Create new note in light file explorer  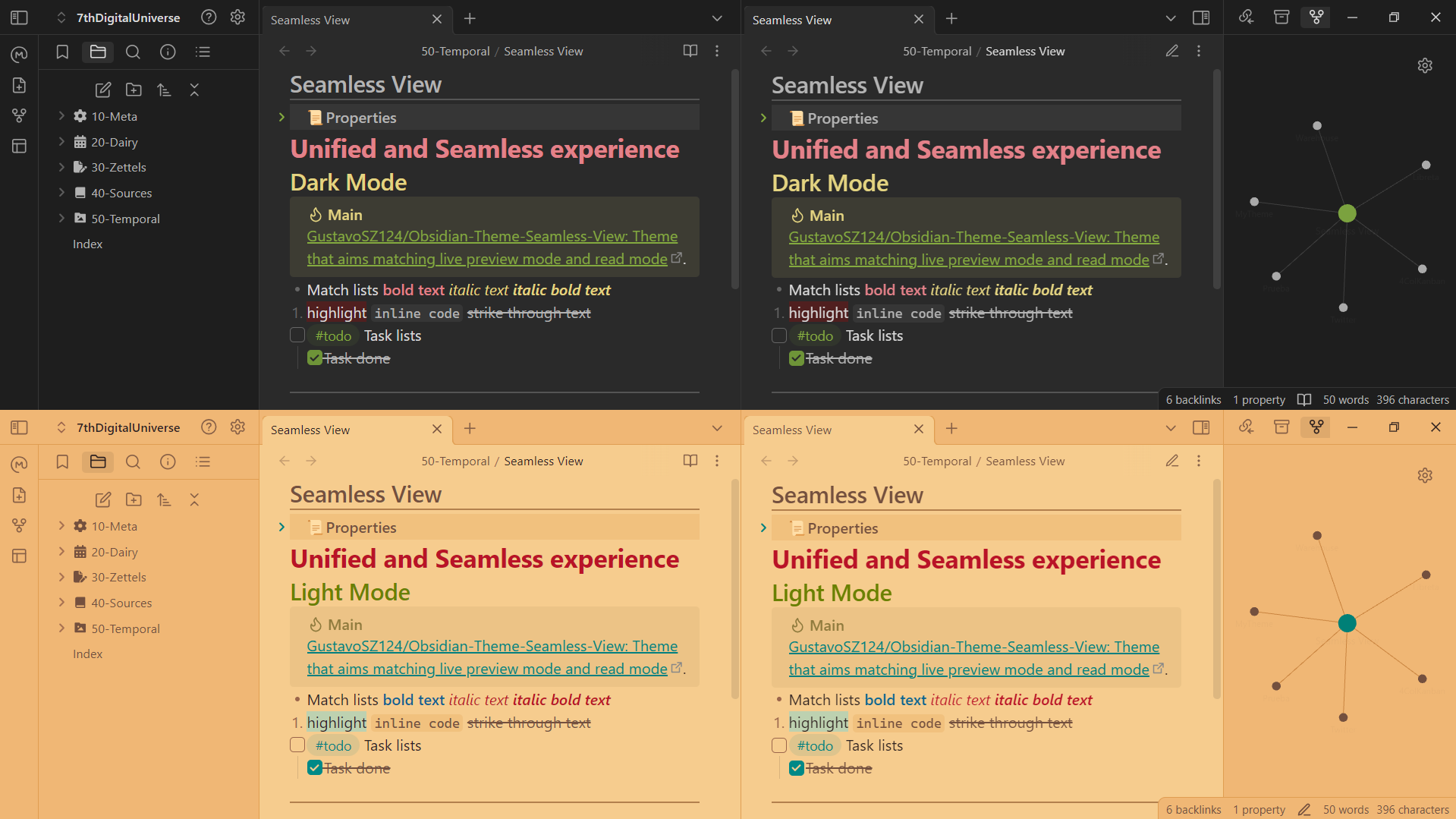(x=103, y=499)
